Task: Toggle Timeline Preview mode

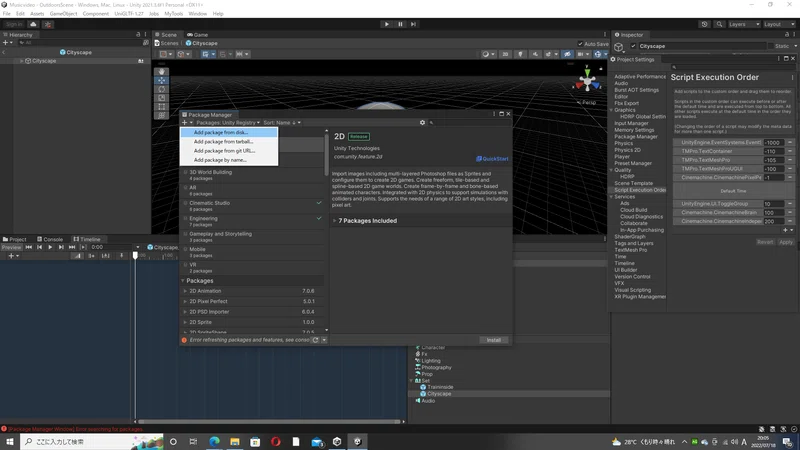Action: click(x=11, y=247)
